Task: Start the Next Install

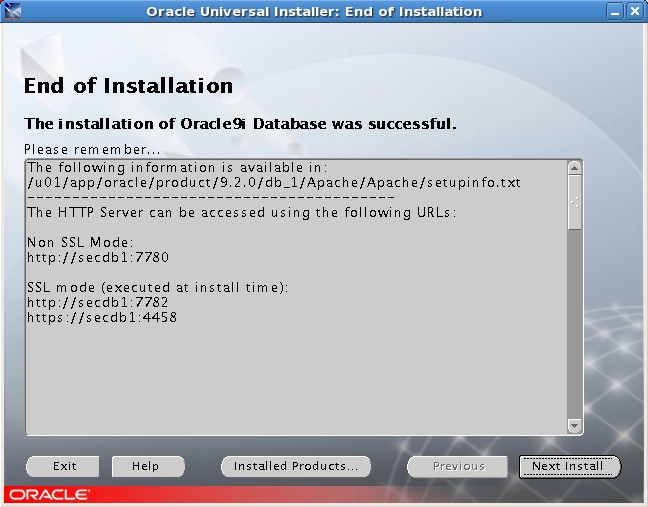Action: pyautogui.click(x=569, y=466)
